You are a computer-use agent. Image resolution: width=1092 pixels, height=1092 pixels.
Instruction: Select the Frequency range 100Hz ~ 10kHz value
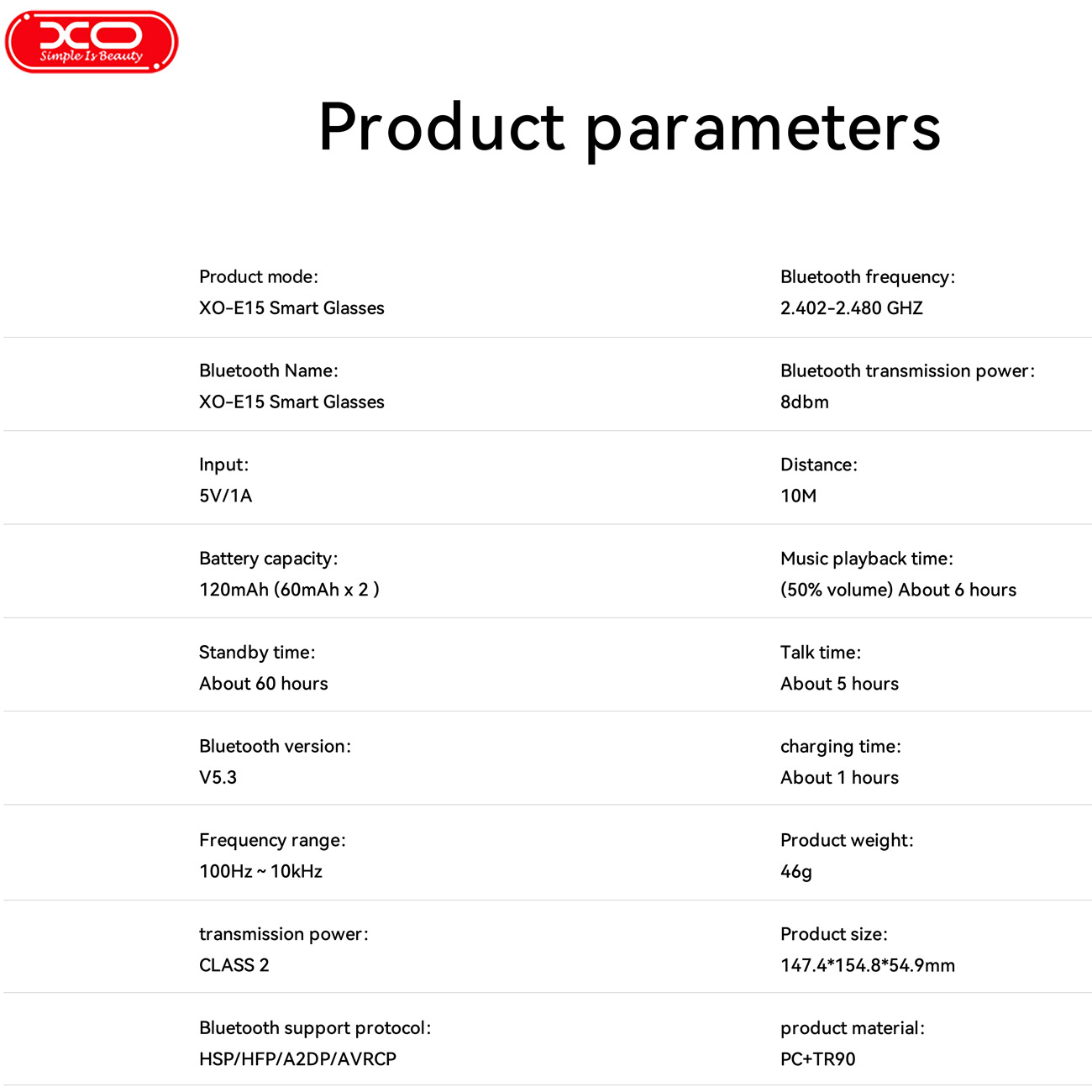[x=260, y=872]
